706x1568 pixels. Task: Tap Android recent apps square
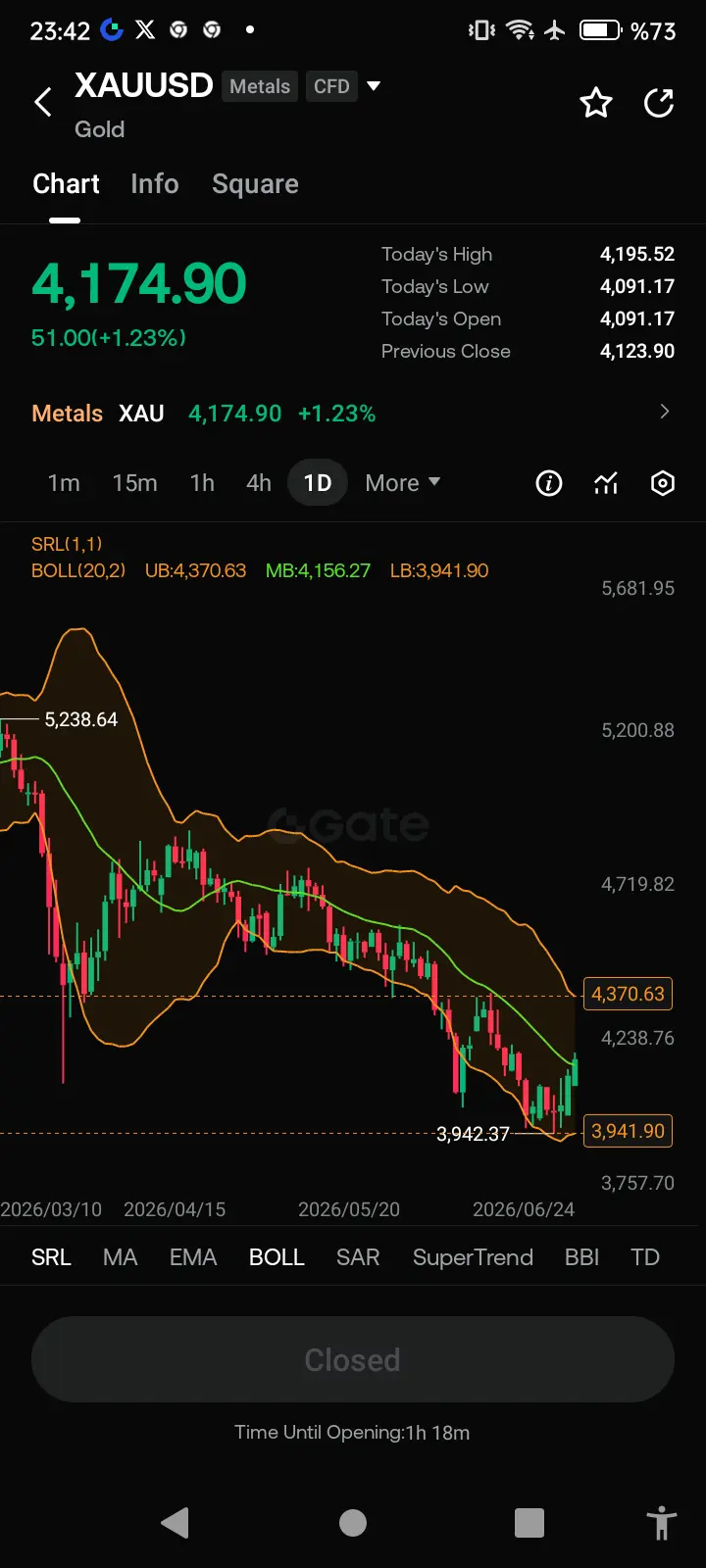(x=529, y=1522)
